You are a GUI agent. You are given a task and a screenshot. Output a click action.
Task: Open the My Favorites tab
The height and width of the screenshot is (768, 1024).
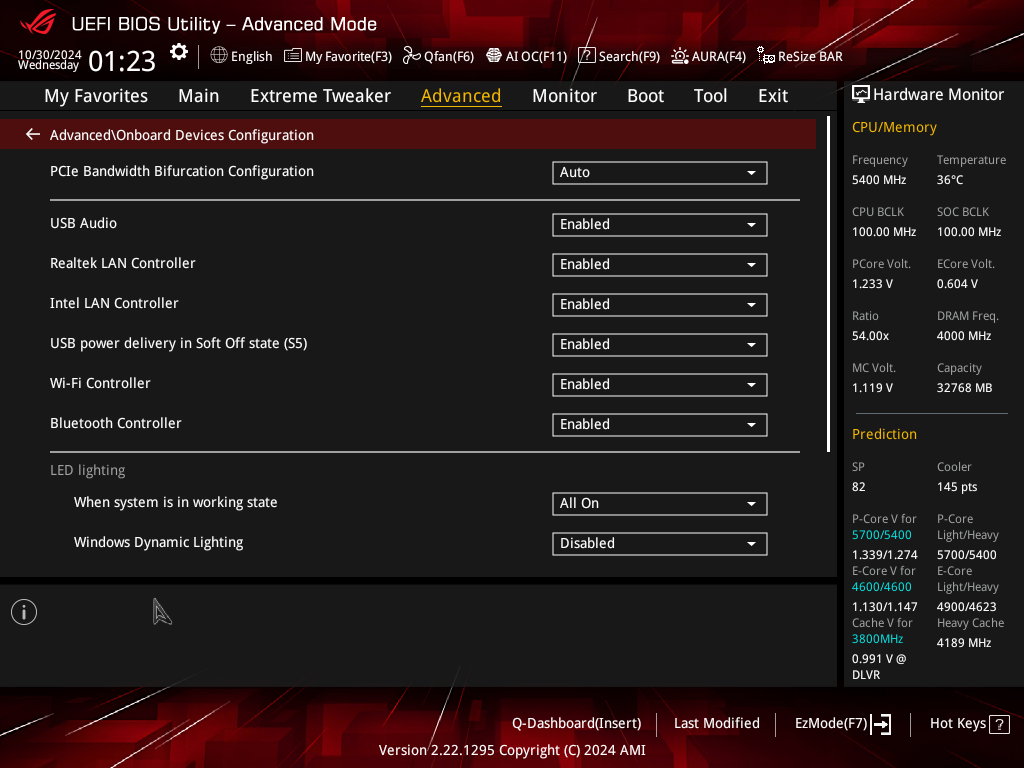(x=96, y=96)
